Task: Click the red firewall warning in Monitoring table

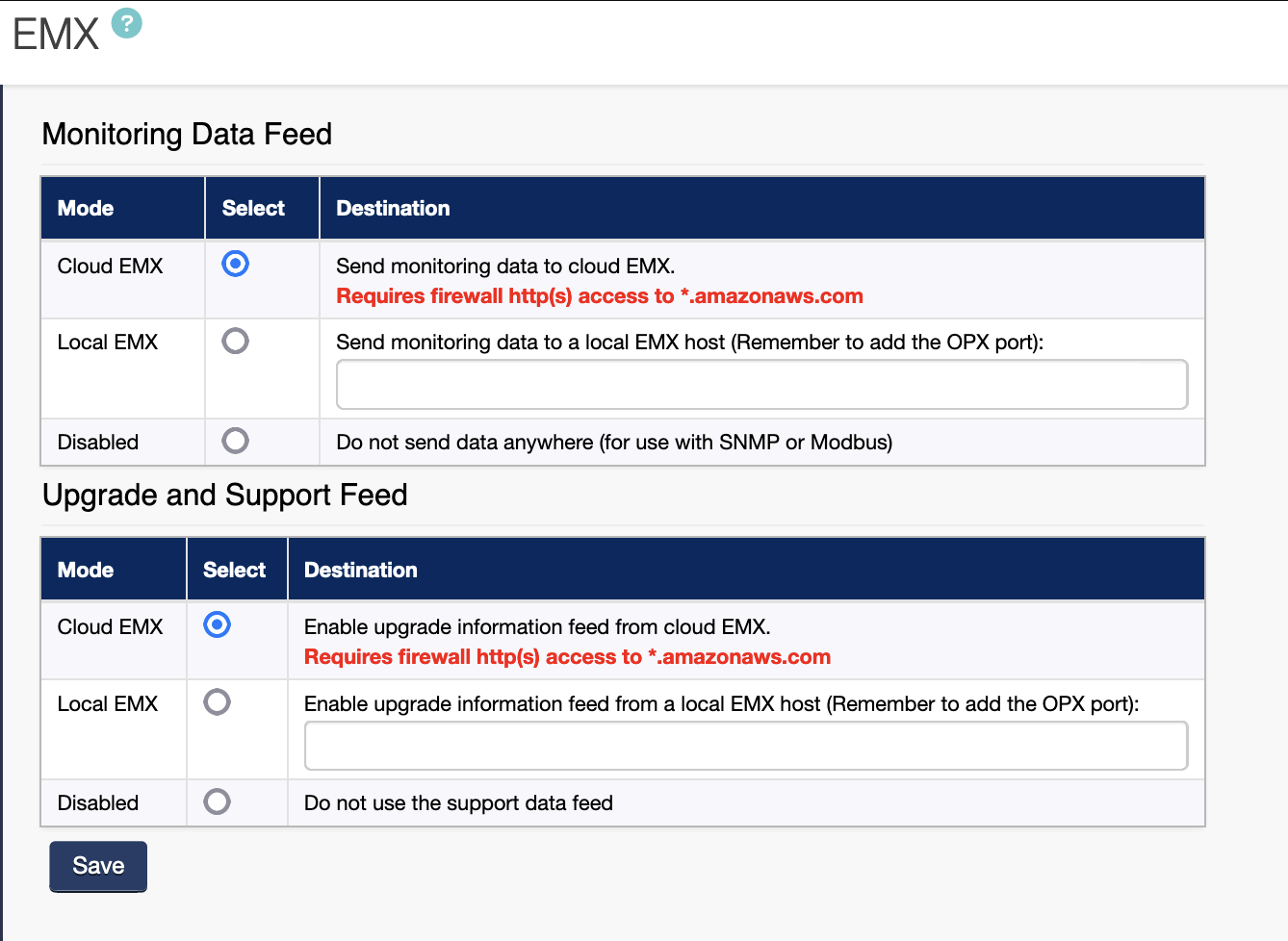Action: [x=599, y=296]
